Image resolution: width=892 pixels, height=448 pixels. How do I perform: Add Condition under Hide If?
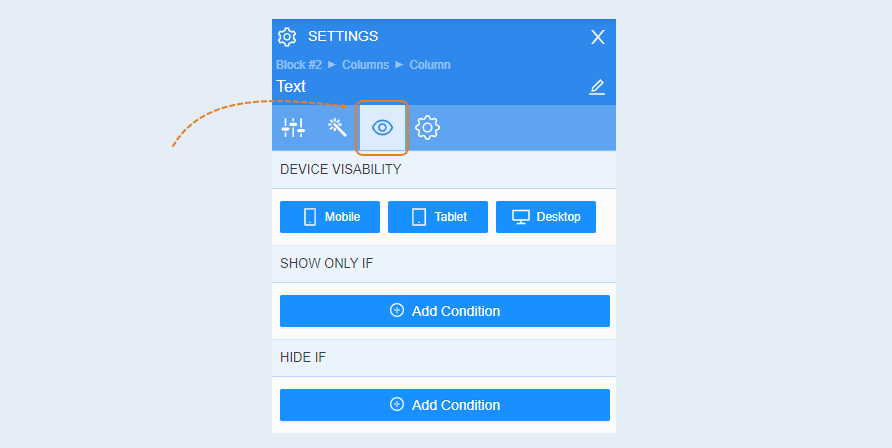[x=445, y=405]
